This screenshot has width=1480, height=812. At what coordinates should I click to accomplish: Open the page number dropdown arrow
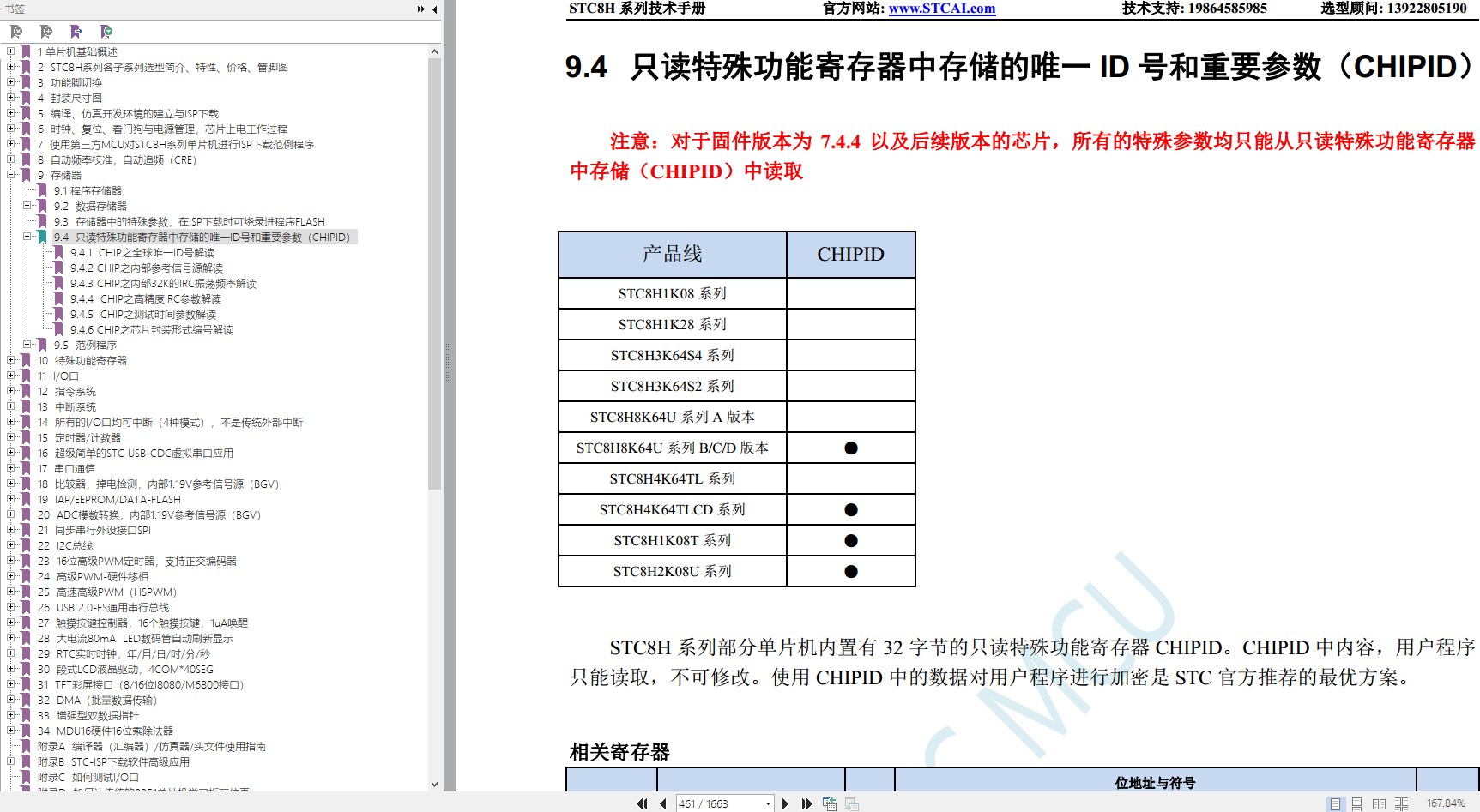[768, 803]
